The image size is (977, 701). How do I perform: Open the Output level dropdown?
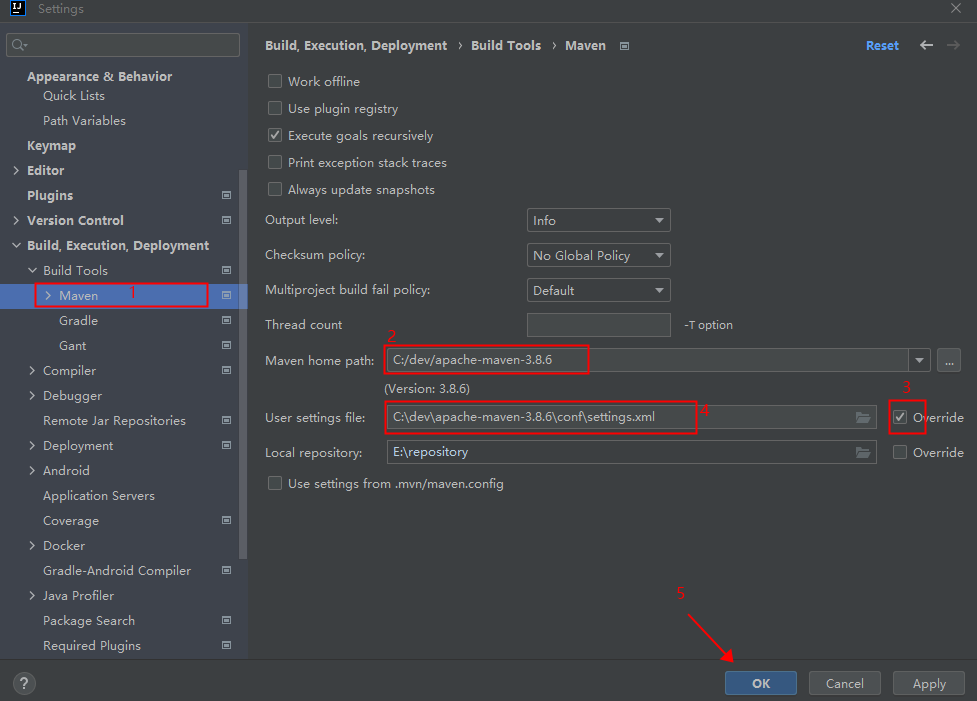pos(598,220)
